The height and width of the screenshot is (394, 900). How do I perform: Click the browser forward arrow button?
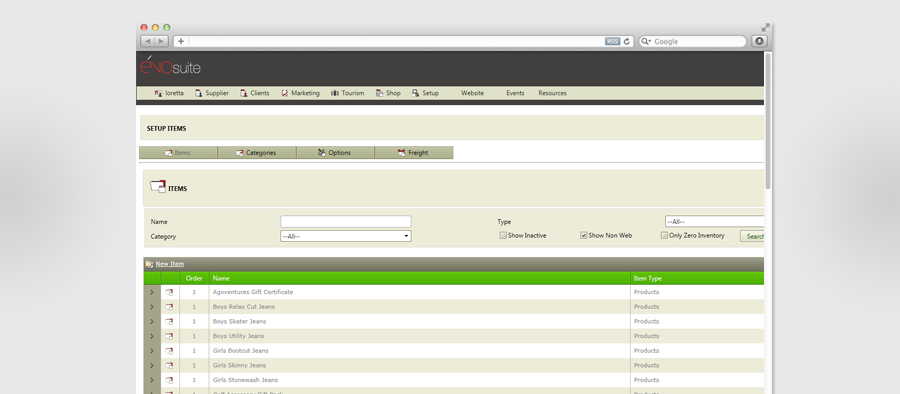click(x=161, y=41)
